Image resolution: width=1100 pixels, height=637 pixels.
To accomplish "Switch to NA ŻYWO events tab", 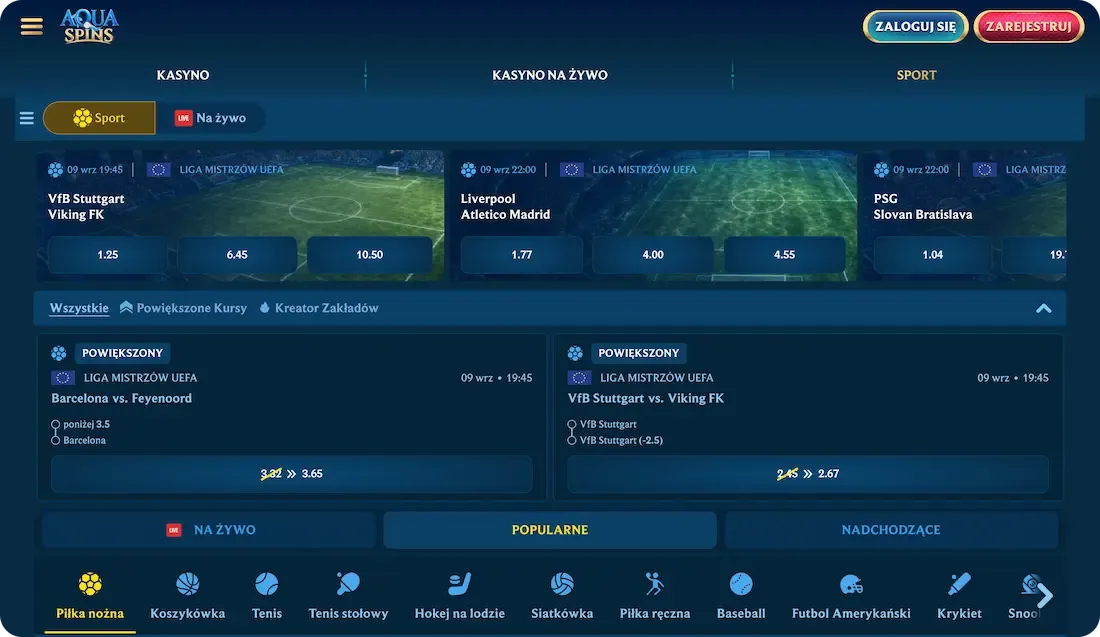I will [x=209, y=530].
